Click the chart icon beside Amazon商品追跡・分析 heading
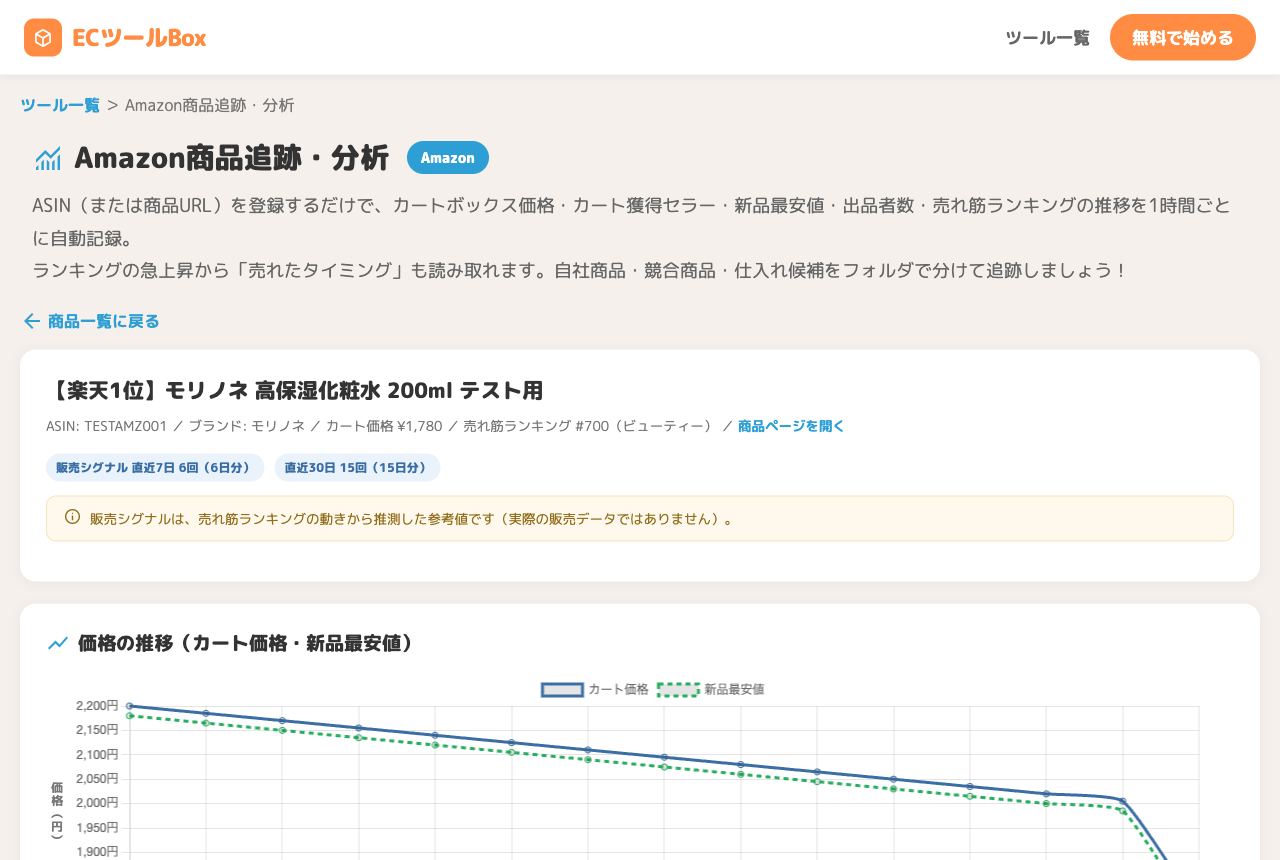1280x860 pixels. pyautogui.click(x=48, y=158)
